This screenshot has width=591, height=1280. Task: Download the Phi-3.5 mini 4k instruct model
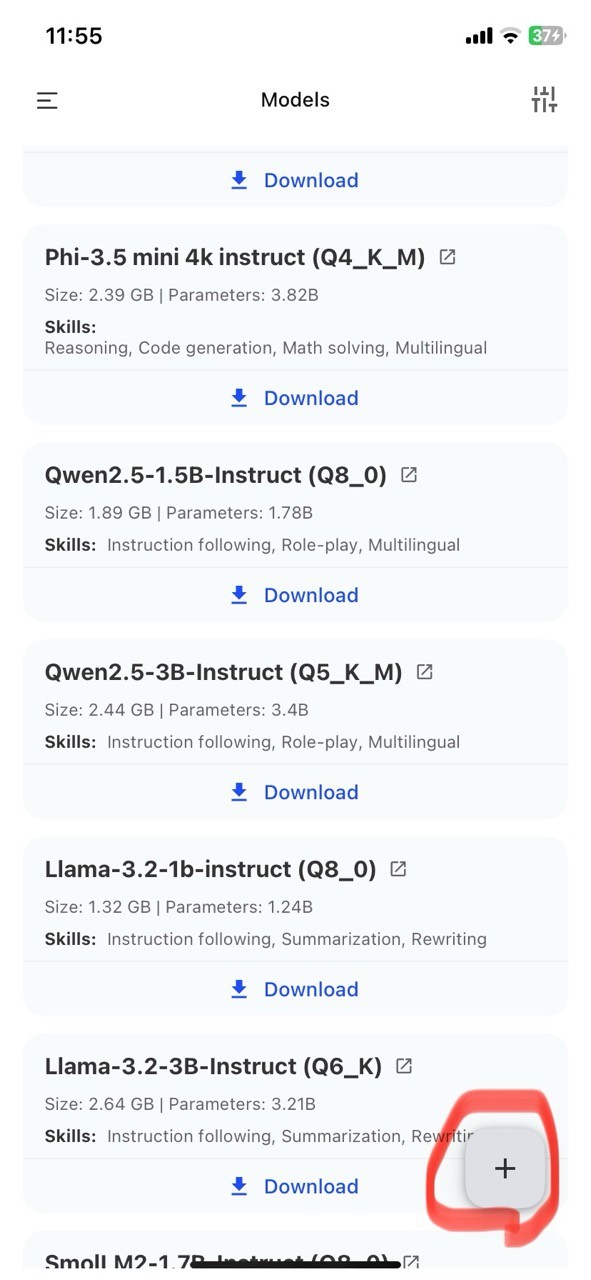[295, 398]
